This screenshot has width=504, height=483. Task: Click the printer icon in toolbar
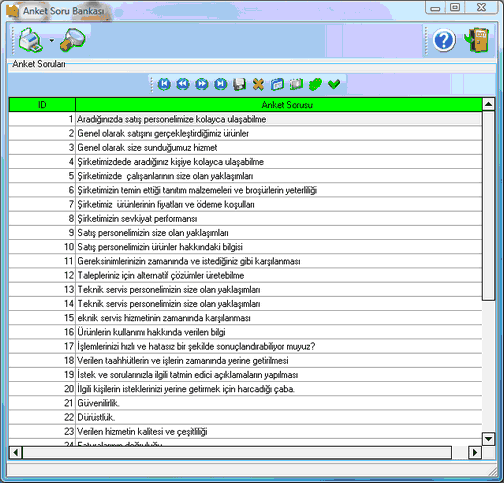click(31, 40)
